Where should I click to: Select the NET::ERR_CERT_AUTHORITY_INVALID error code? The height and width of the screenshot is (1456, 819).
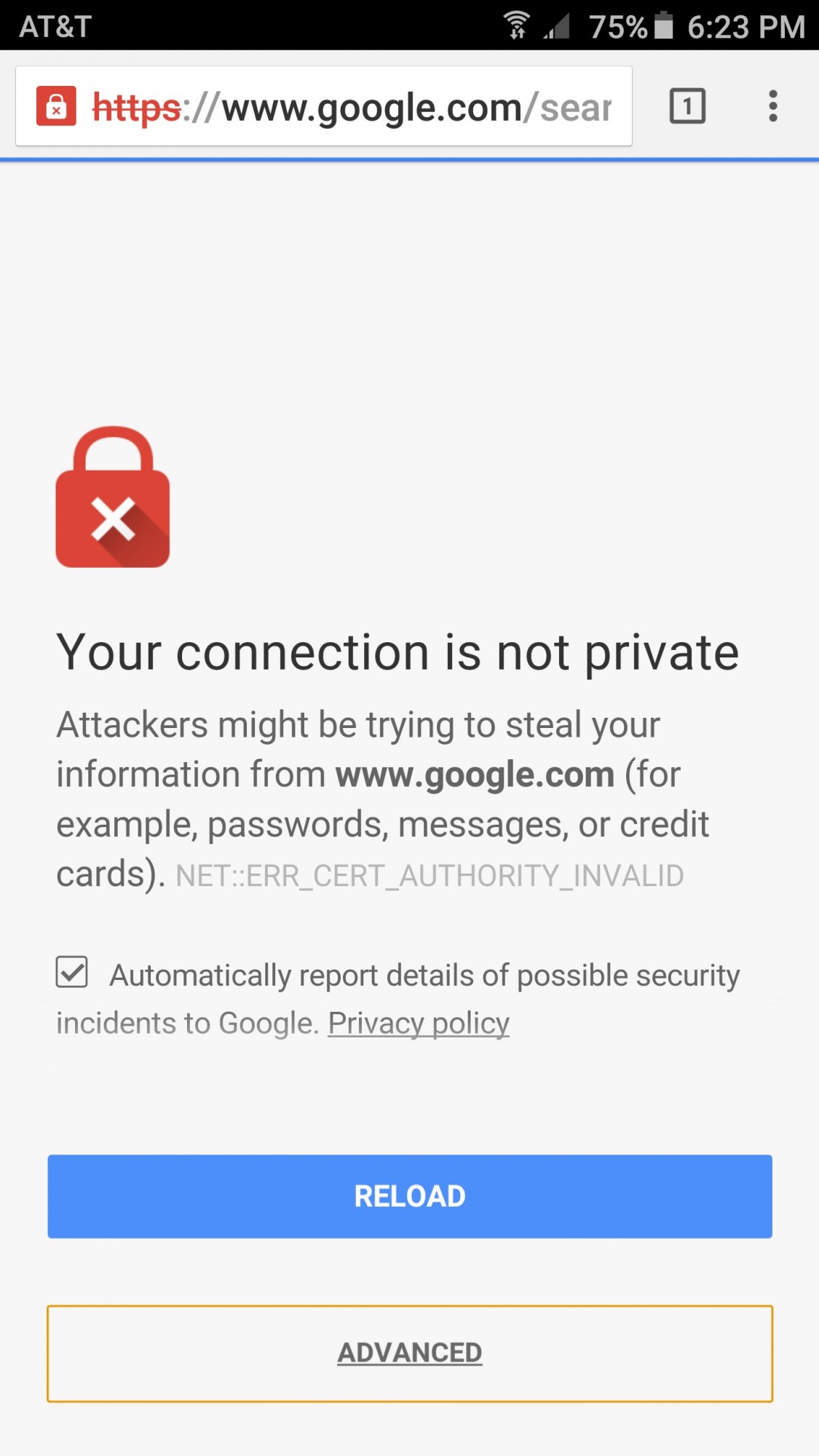(430, 876)
